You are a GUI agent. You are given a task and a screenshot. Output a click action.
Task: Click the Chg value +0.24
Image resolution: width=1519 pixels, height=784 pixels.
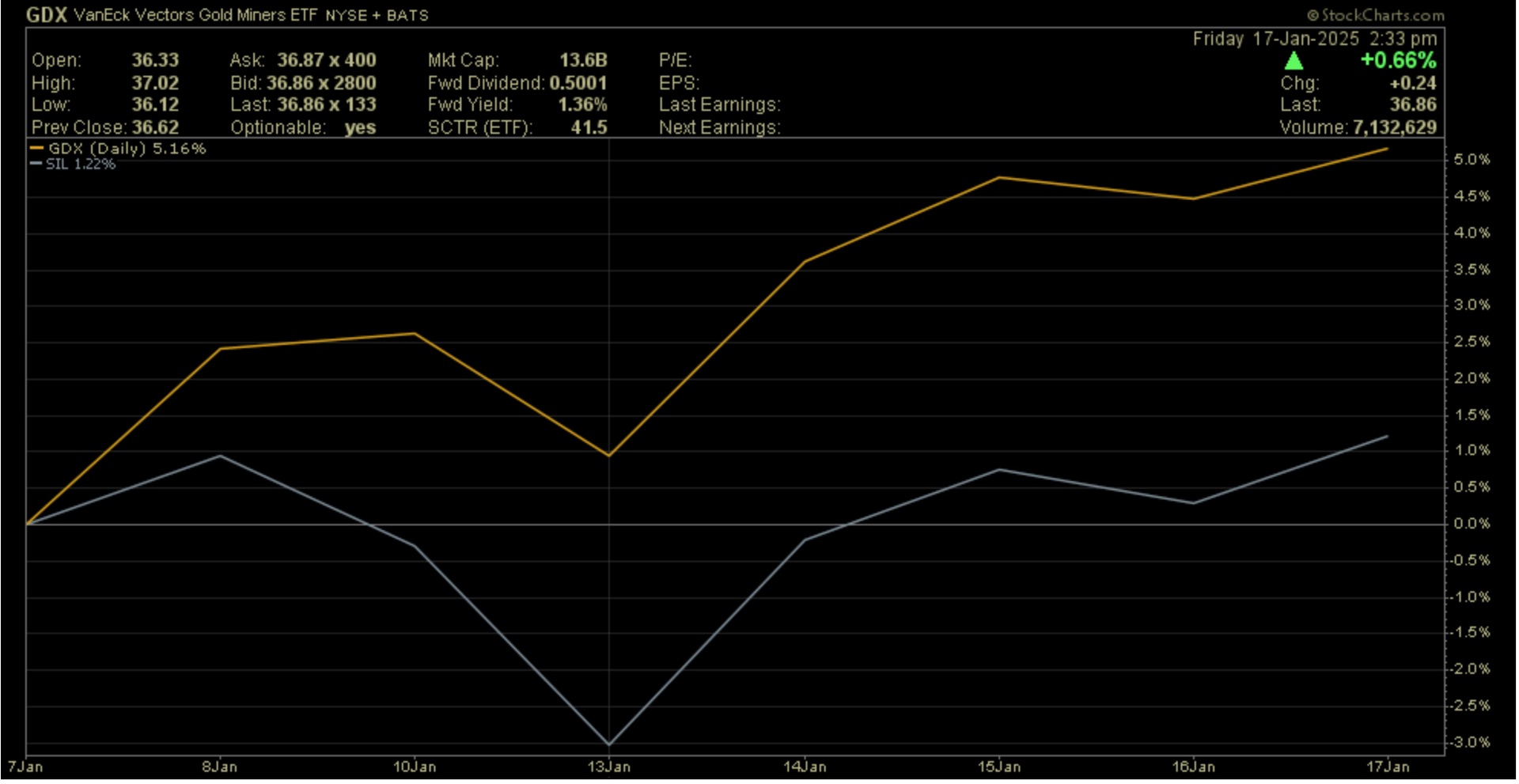1413,83
